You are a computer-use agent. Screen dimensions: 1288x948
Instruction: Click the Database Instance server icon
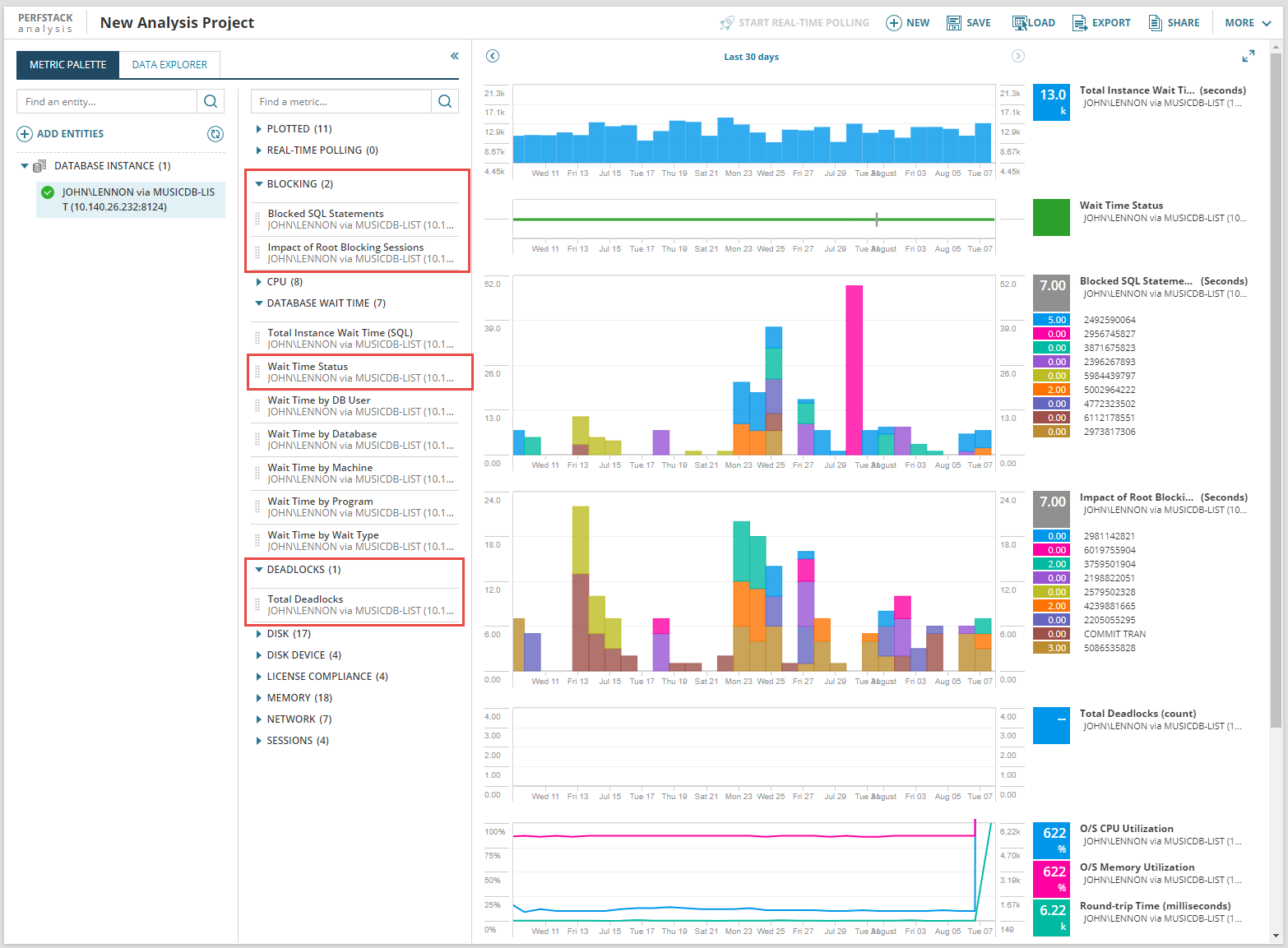(39, 166)
